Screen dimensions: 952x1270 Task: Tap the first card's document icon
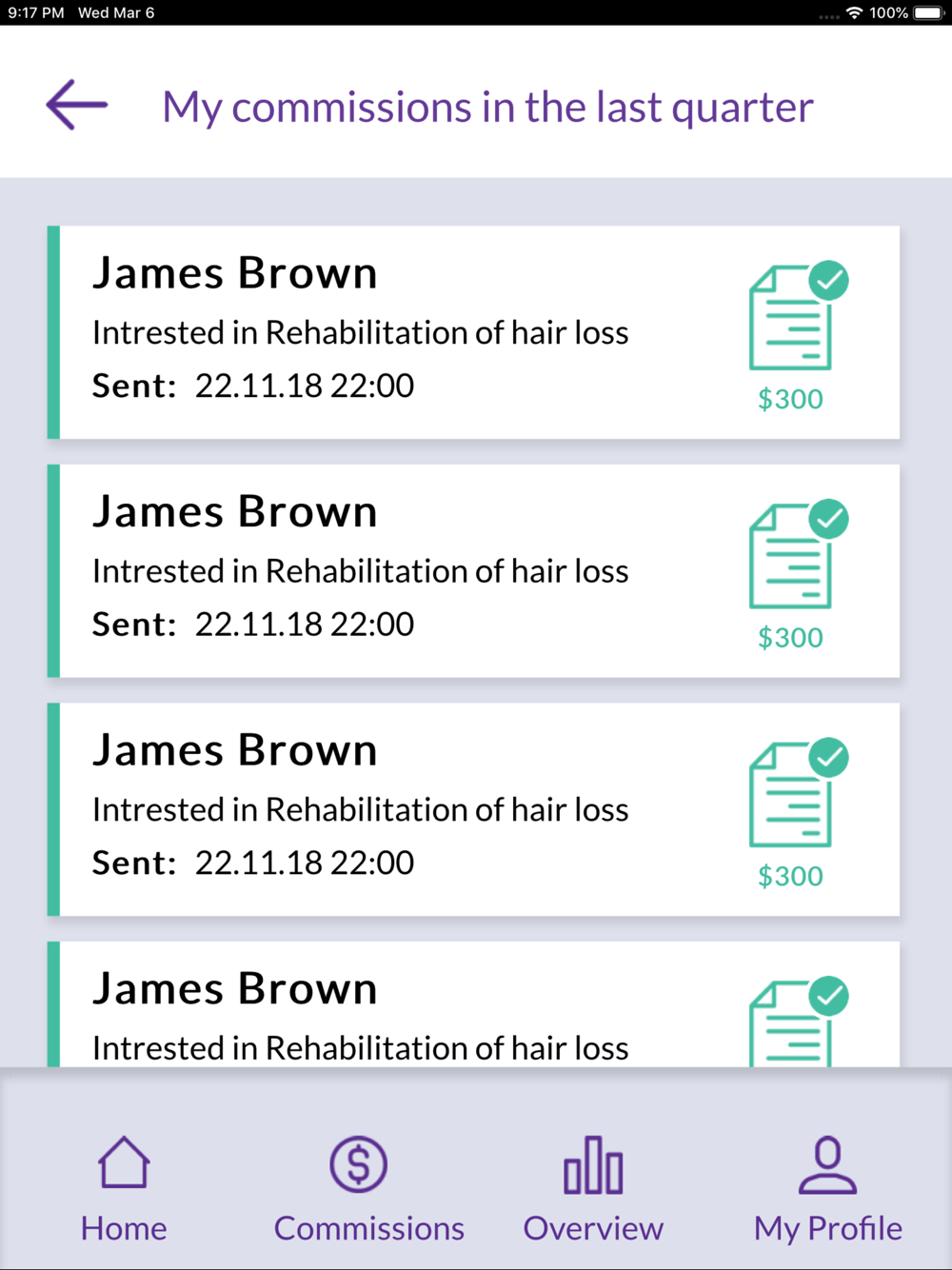790,318
